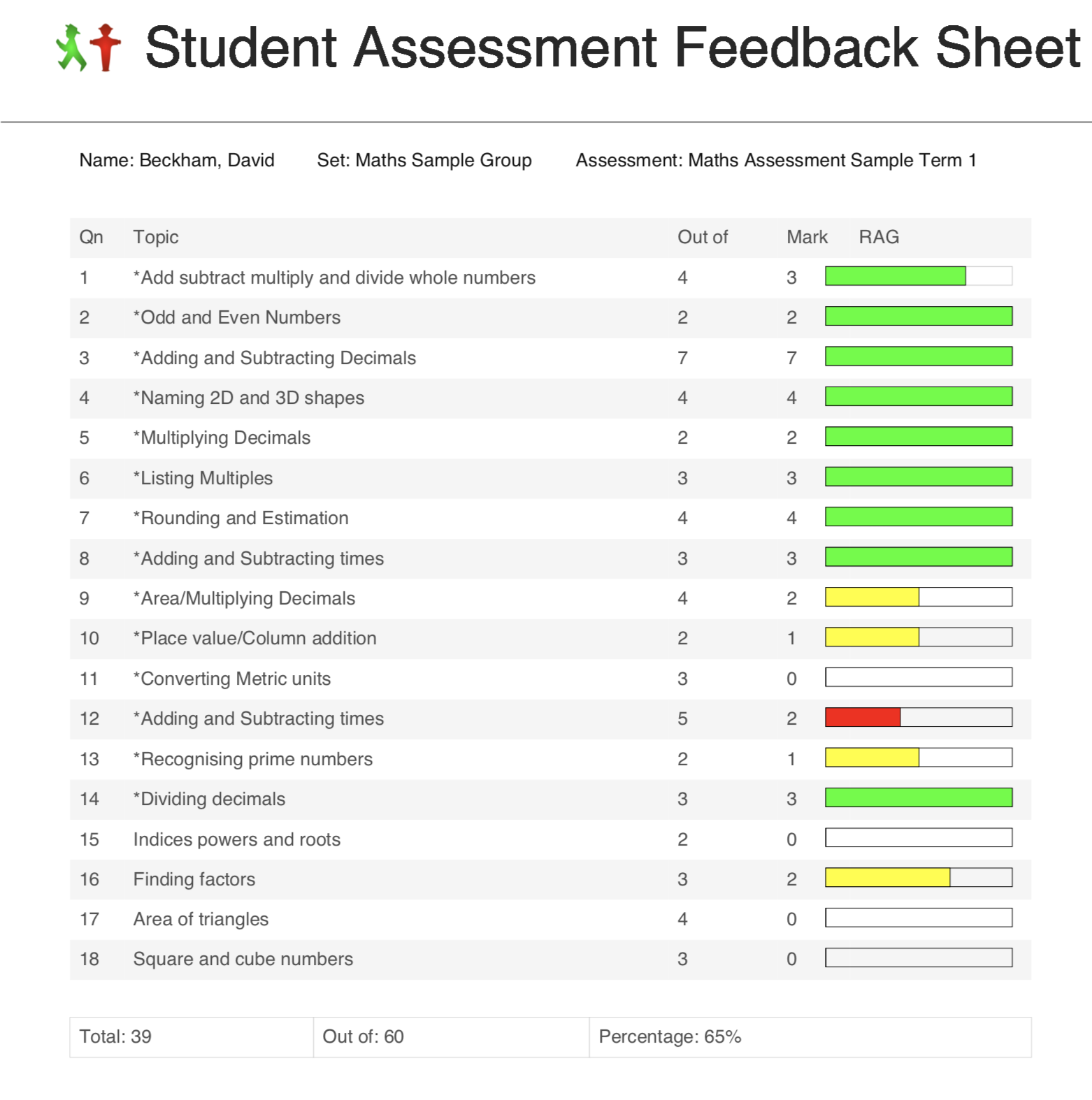This screenshot has width=1092, height=1100.
Task: Click the Mark column header
Action: (x=806, y=237)
